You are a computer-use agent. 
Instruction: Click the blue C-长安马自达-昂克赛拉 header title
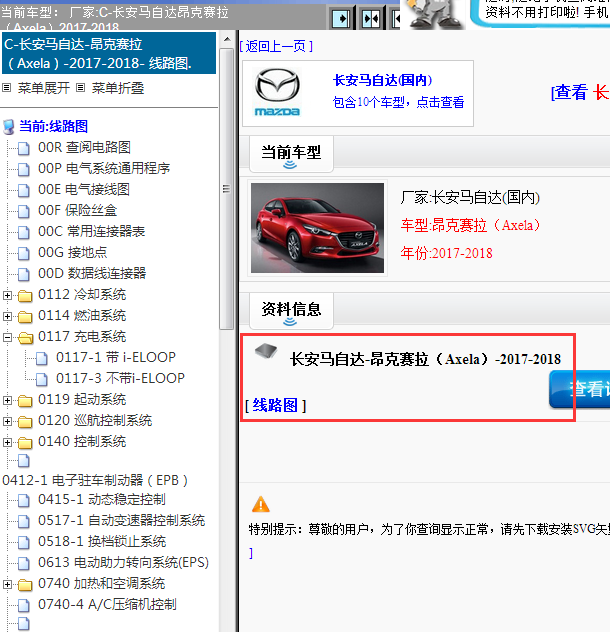[109, 53]
